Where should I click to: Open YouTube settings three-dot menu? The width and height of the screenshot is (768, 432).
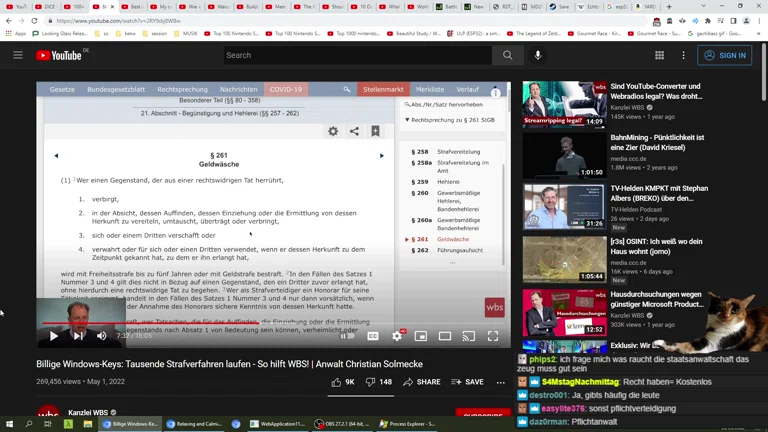tap(683, 55)
